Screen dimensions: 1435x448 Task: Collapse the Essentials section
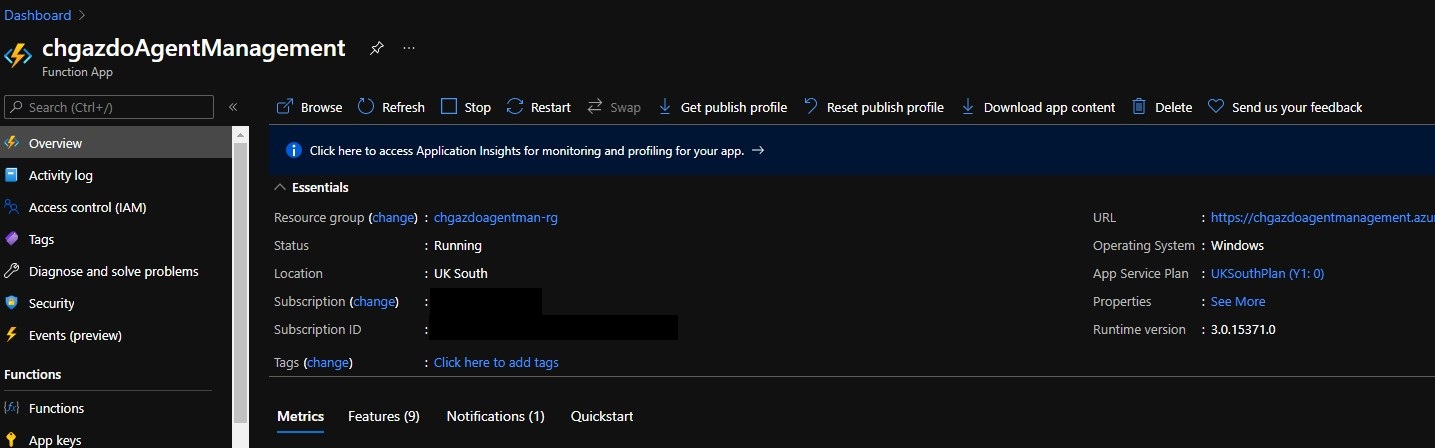tap(281, 187)
